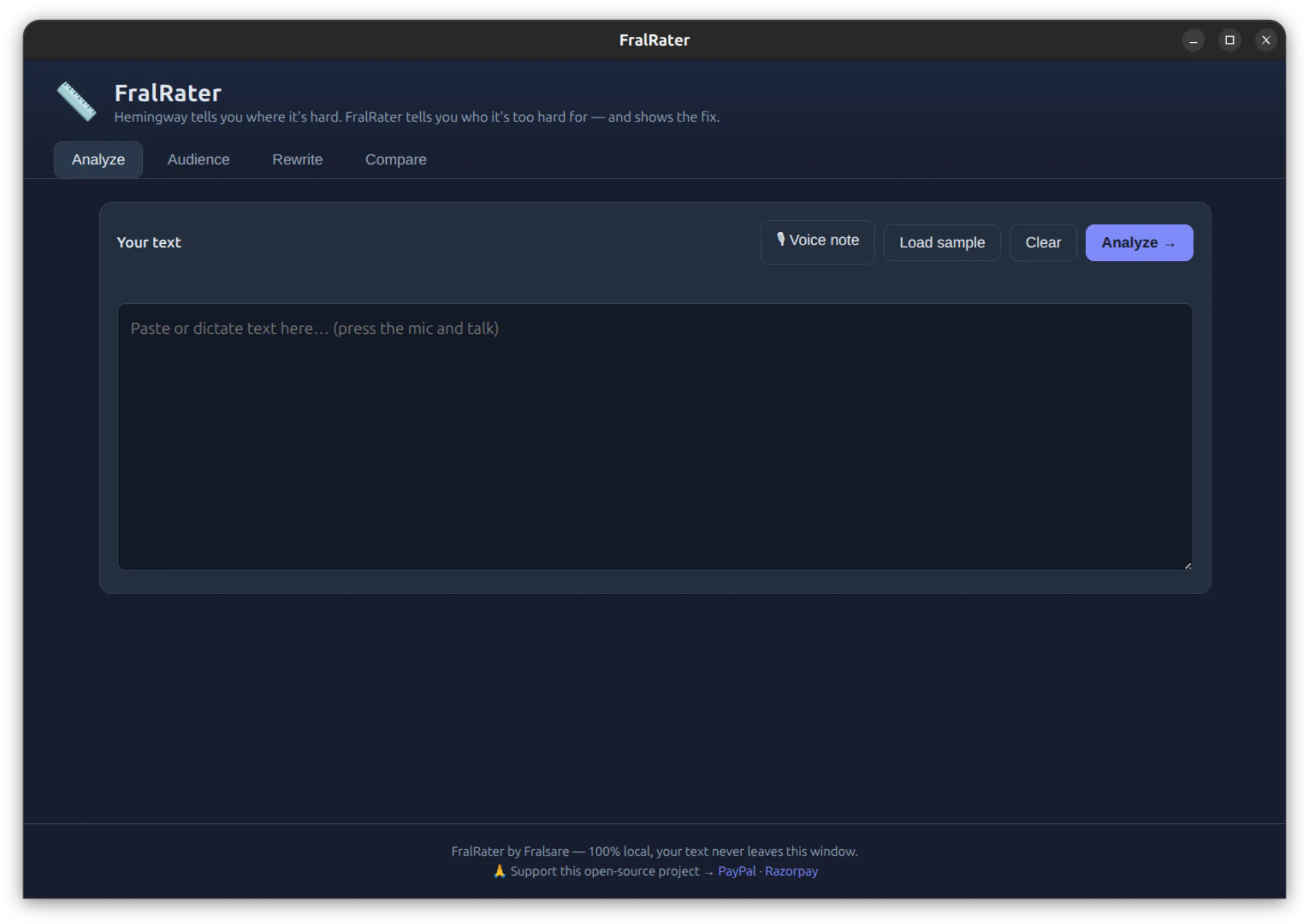
Task: Click the textarea resize grip corner
Action: click(x=1187, y=565)
